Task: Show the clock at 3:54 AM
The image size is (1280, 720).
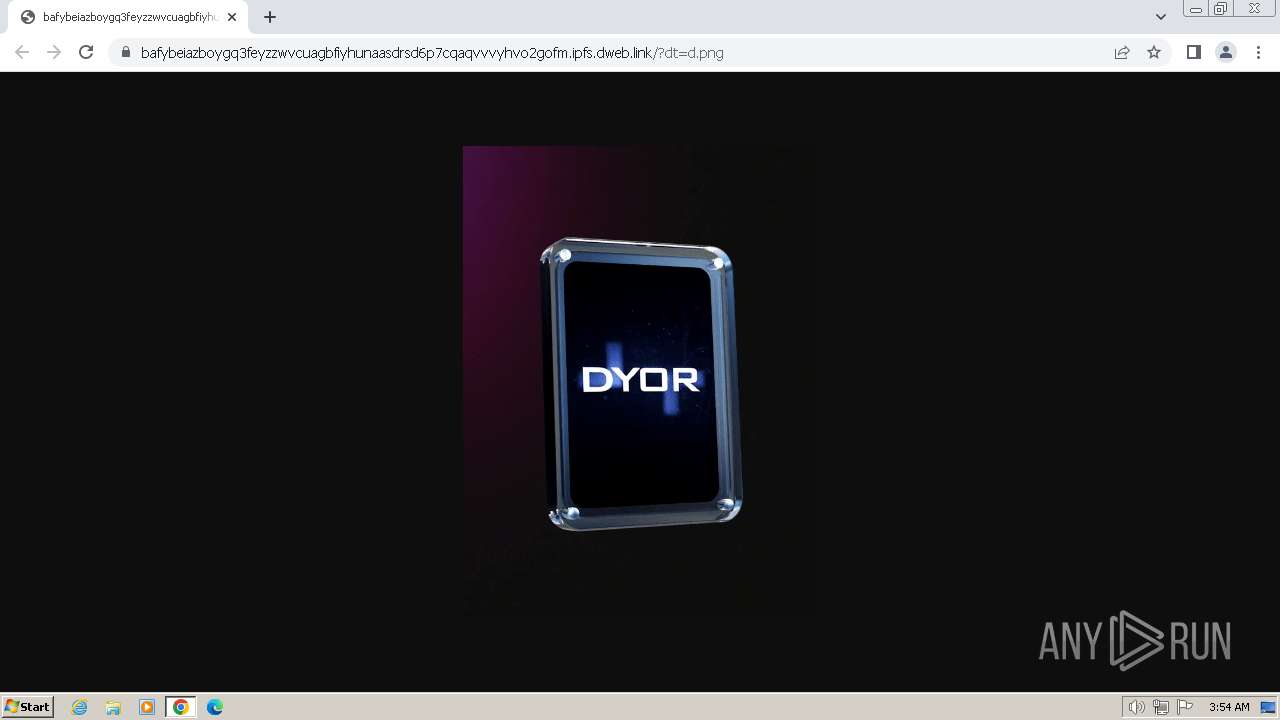Action: pos(1229,707)
